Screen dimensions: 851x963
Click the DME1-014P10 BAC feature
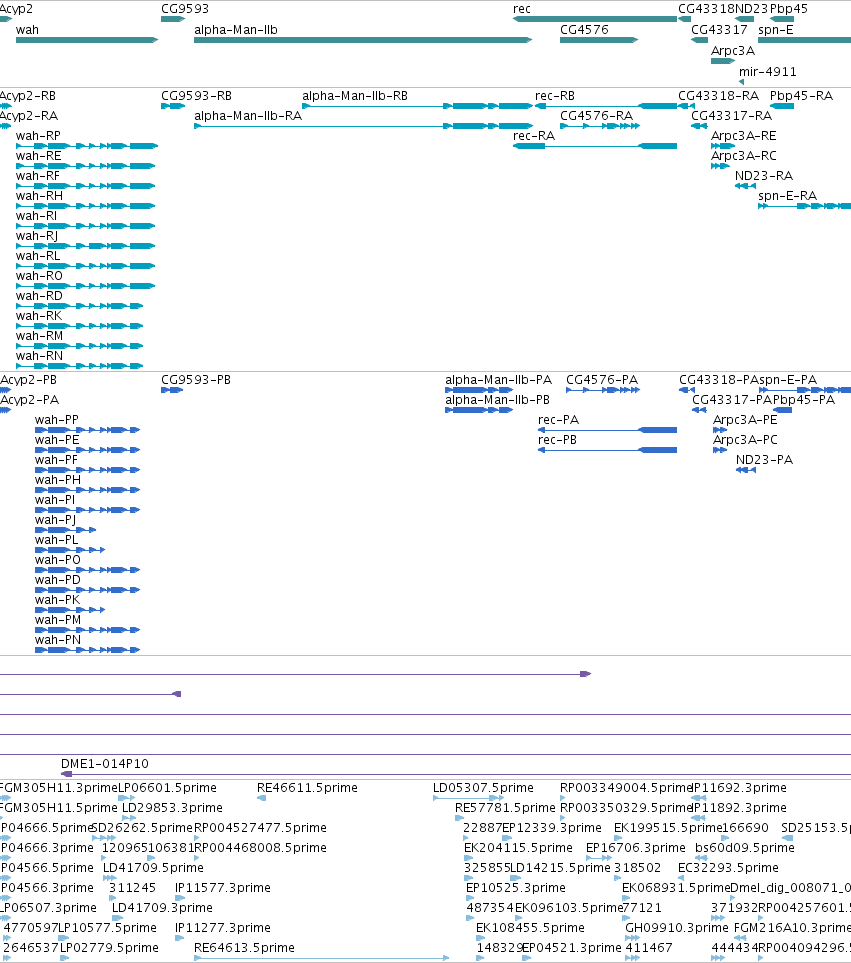pos(456,774)
